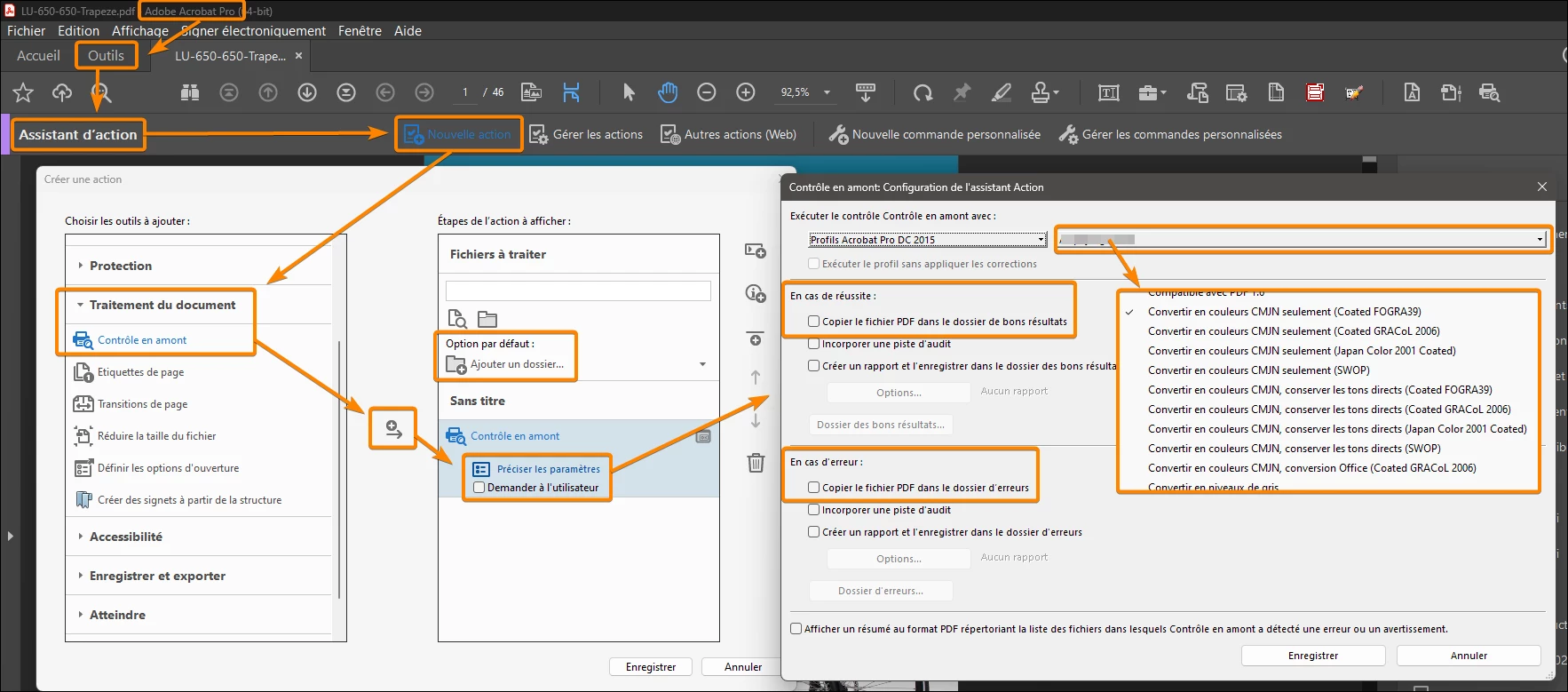Open the 92,5% zoom level dropdown
Image resolution: width=1568 pixels, height=692 pixels.
827,92
